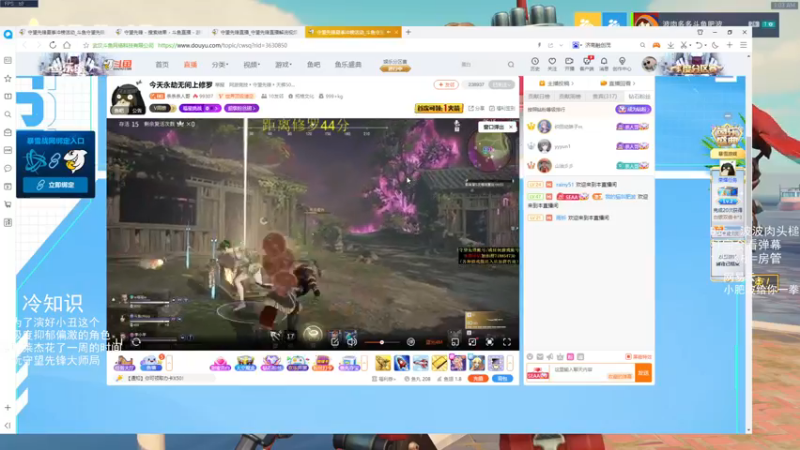Open 鱼吧 in Douyu navigation
The width and height of the screenshot is (800, 450).
point(313,65)
